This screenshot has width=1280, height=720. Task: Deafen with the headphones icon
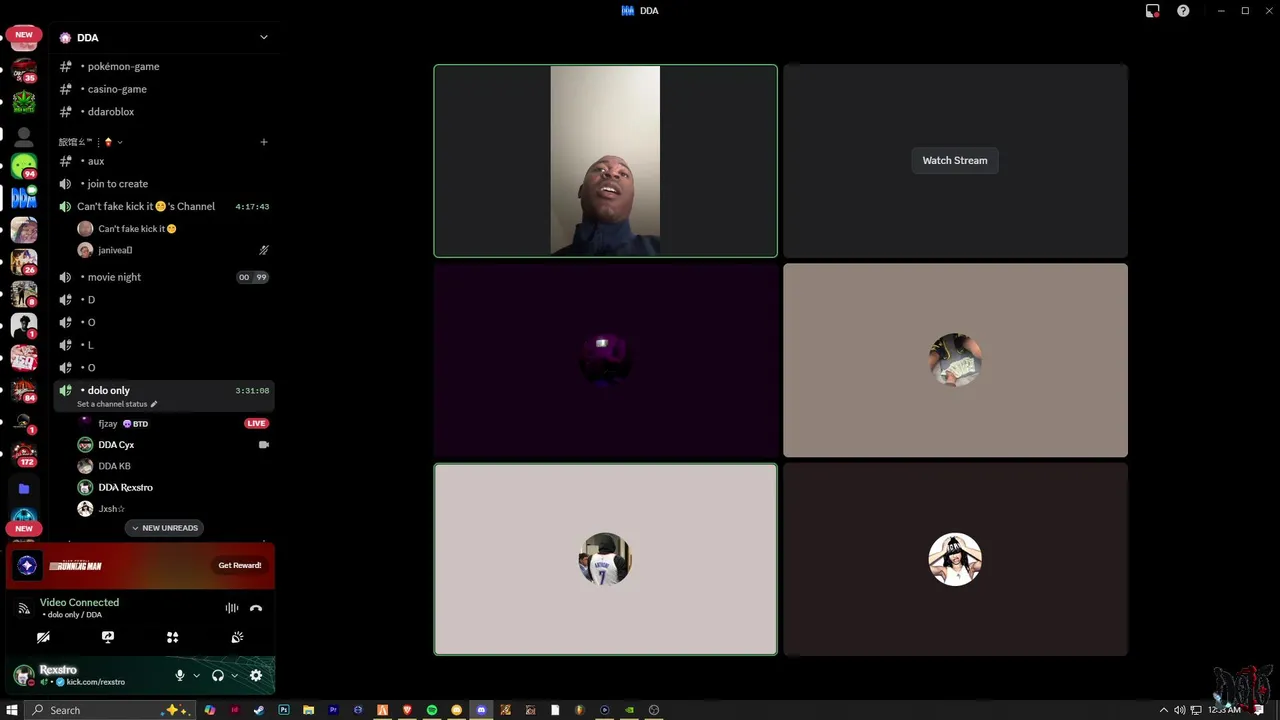click(x=218, y=676)
